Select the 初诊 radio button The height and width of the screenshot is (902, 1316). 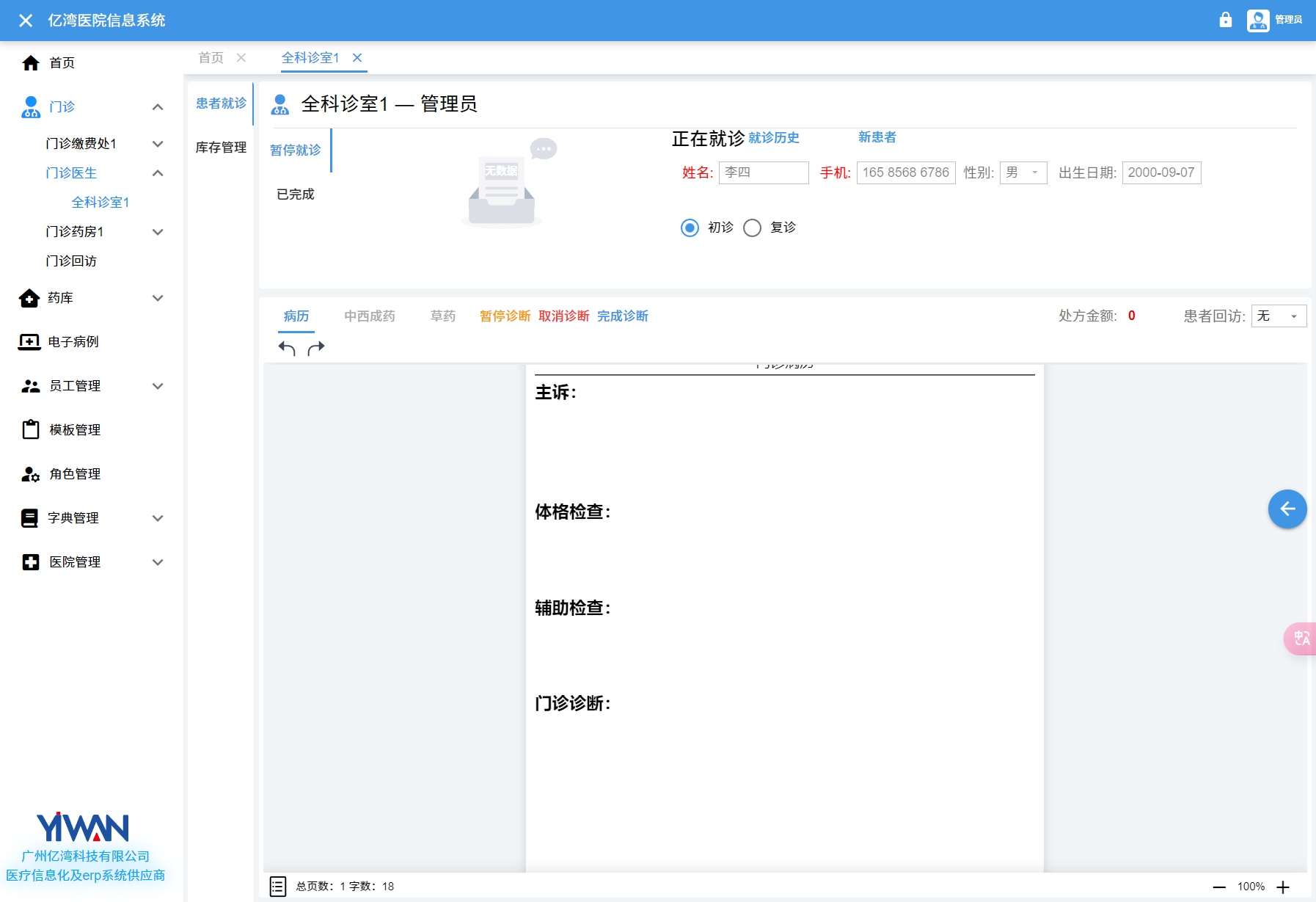coord(690,228)
